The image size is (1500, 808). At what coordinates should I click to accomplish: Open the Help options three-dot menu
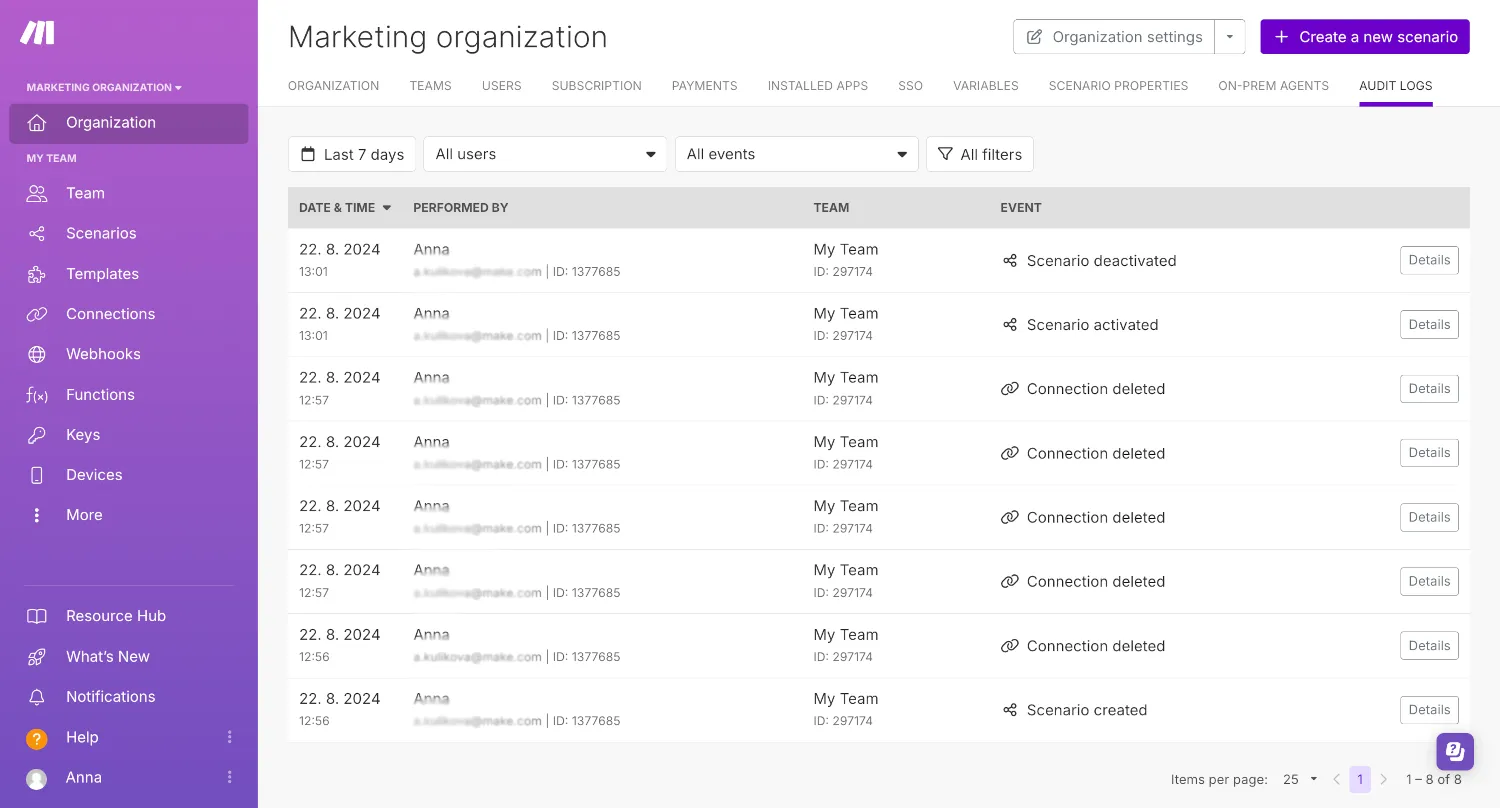tap(229, 737)
